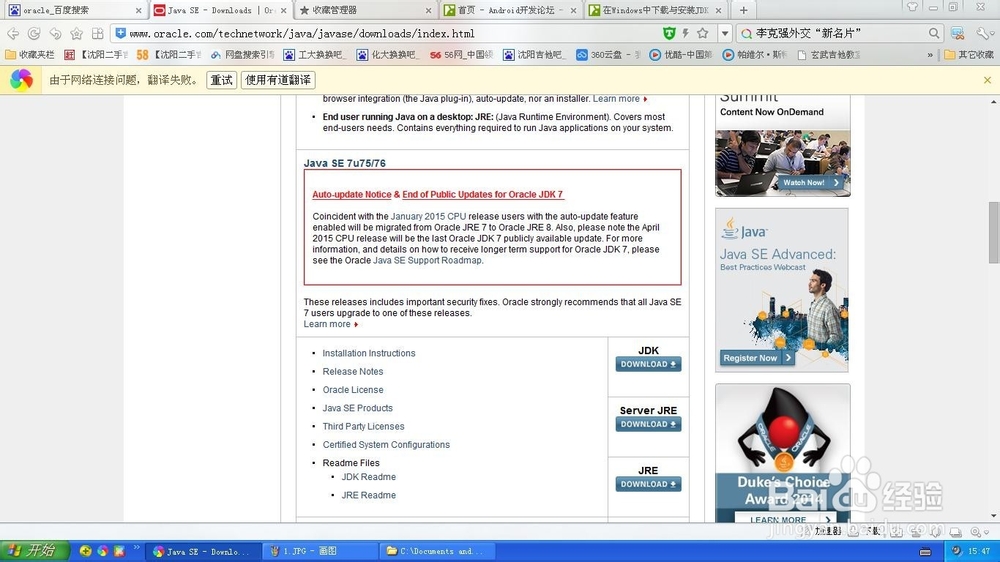This screenshot has height=562, width=1000.
Task: Click the JDK DOWNLOAD button
Action: 648,364
